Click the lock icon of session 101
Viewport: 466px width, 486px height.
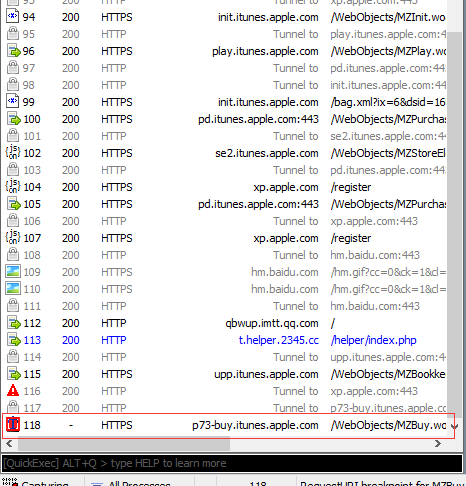[x=13, y=136]
